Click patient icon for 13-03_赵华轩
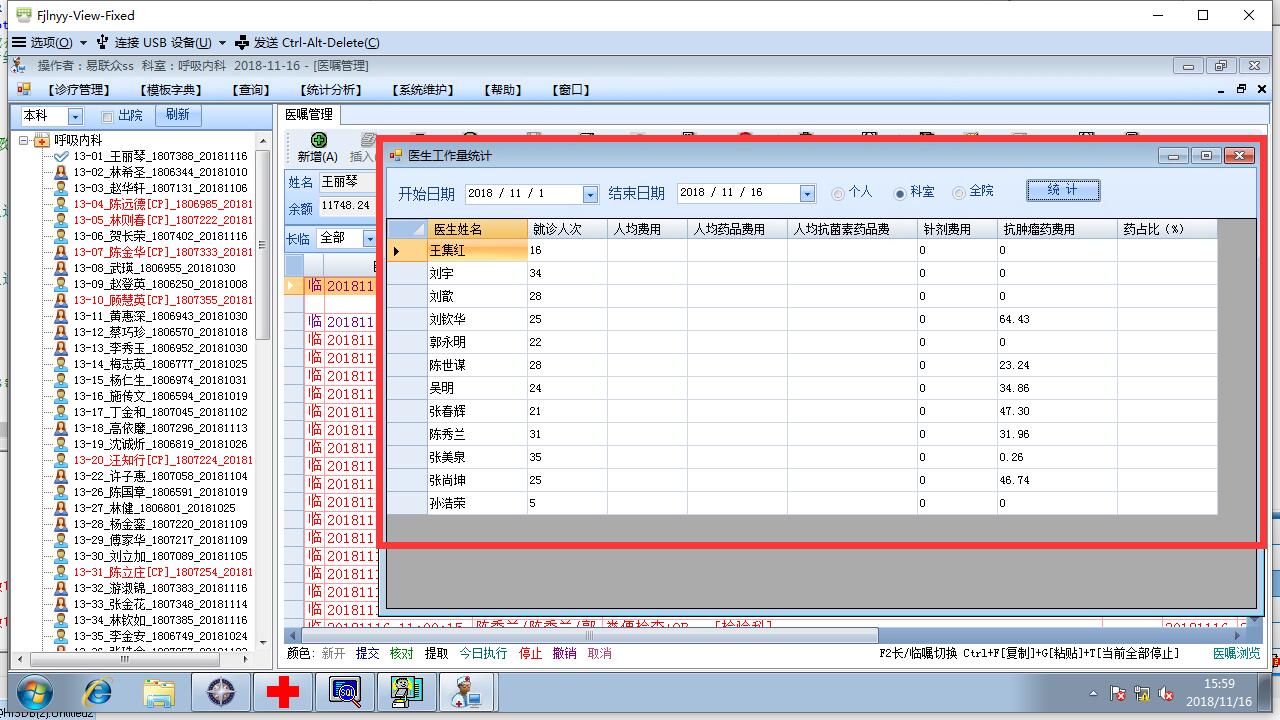Image resolution: width=1280 pixels, height=720 pixels. [61, 188]
